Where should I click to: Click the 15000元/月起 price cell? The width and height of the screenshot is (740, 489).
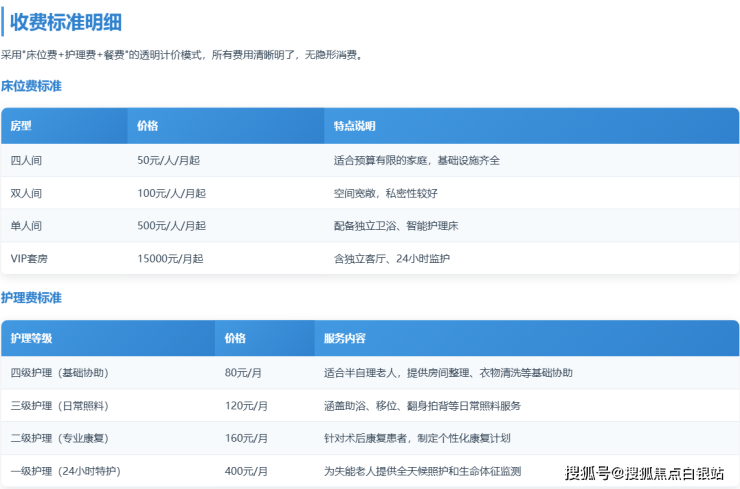tap(170, 259)
